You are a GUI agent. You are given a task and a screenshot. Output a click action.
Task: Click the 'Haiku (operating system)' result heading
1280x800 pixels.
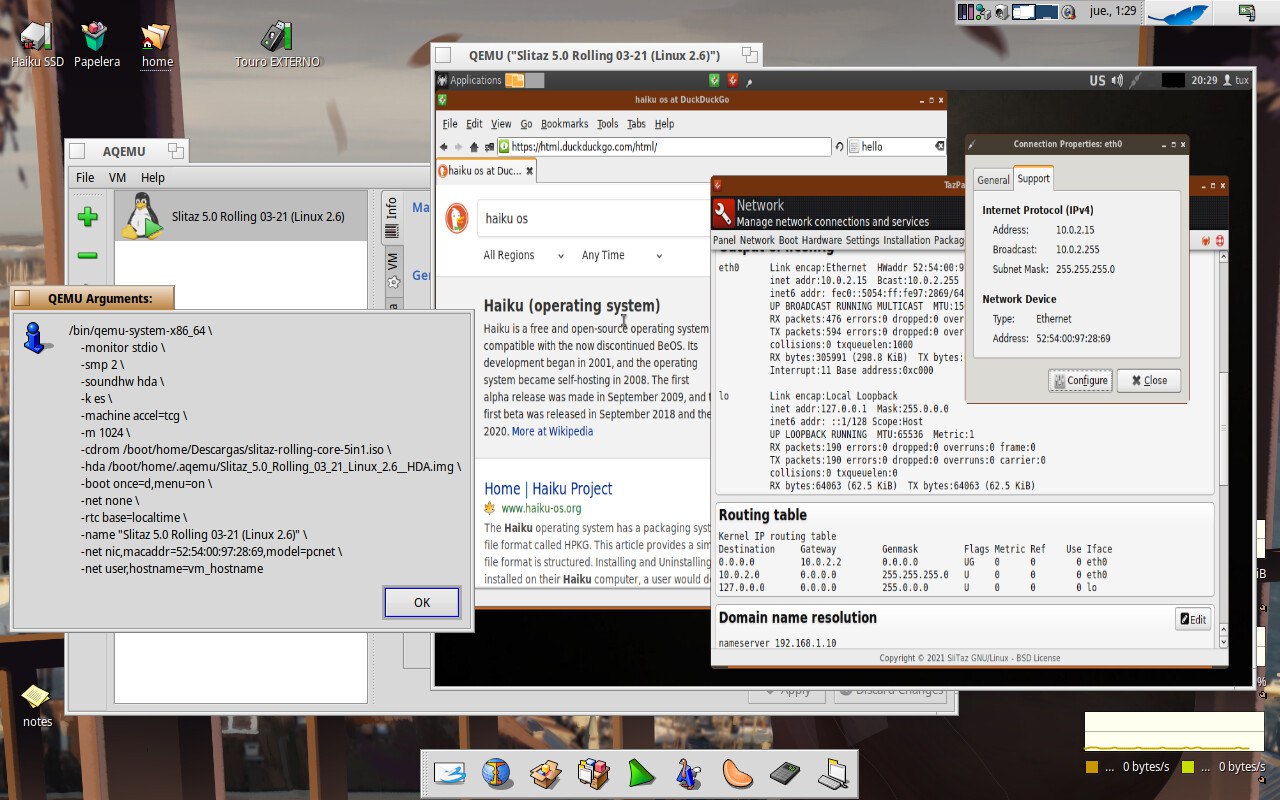[x=572, y=306]
